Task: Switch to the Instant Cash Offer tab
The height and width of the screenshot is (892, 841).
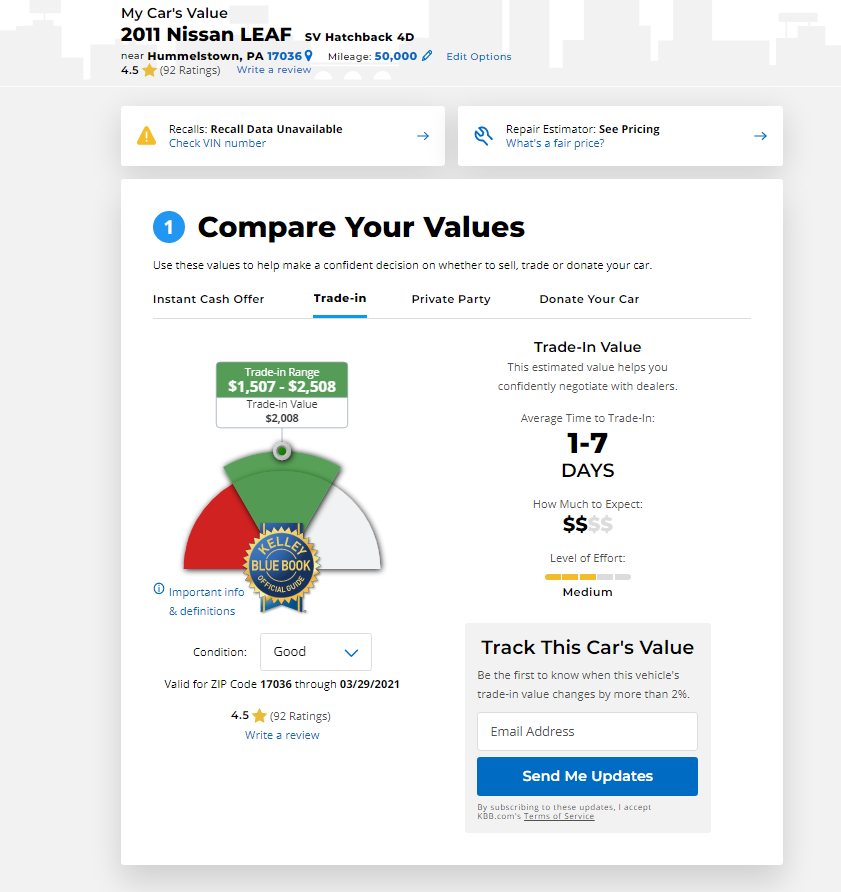Action: click(x=208, y=299)
